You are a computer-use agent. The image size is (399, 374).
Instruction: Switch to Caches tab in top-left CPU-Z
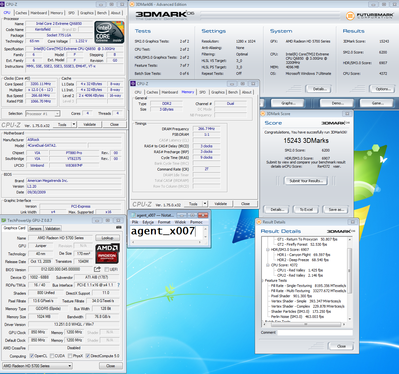coord(21,13)
